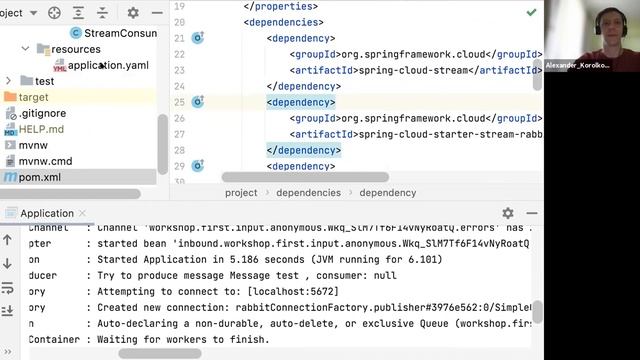Select the resources folder

(68, 49)
